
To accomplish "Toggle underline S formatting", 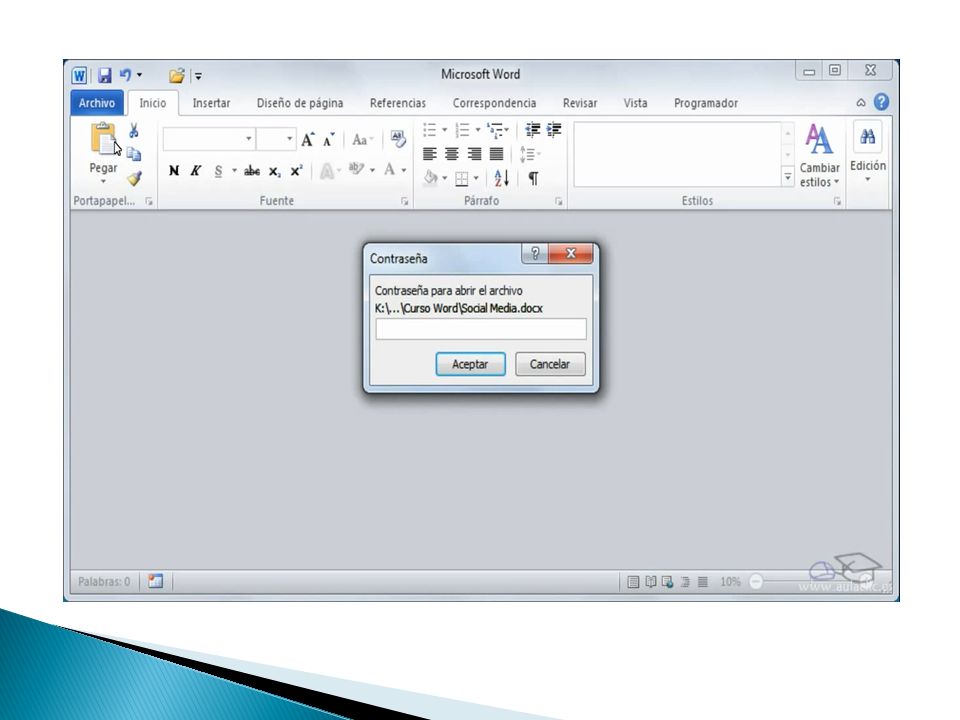I will [x=219, y=171].
